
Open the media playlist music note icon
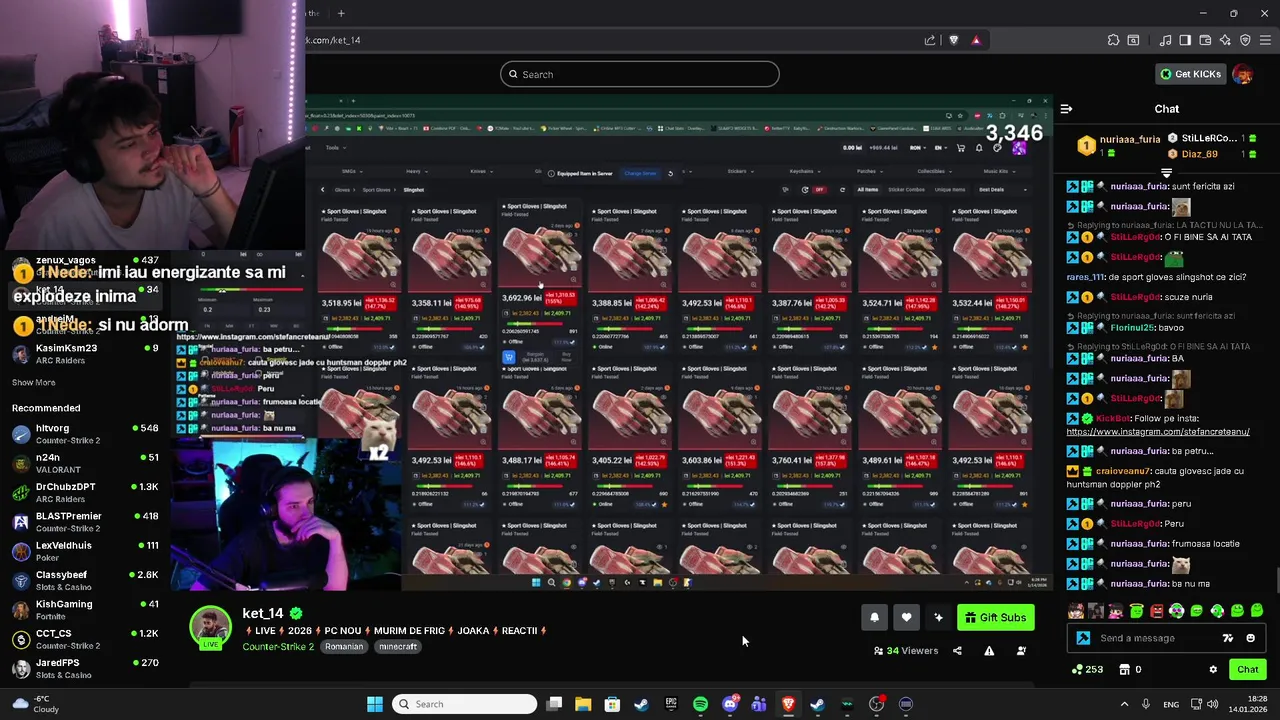pyautogui.click(x=1165, y=40)
